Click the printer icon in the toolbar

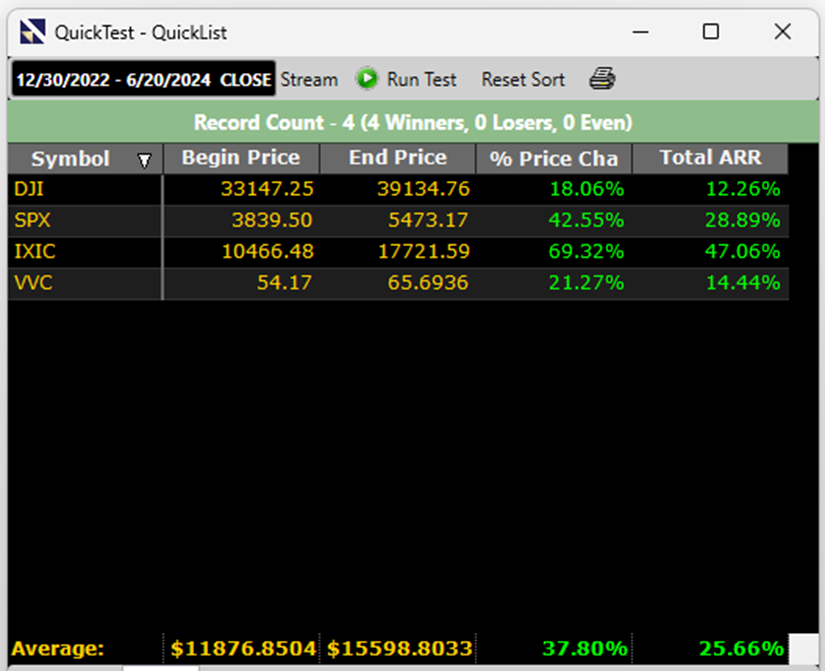pyautogui.click(x=601, y=79)
